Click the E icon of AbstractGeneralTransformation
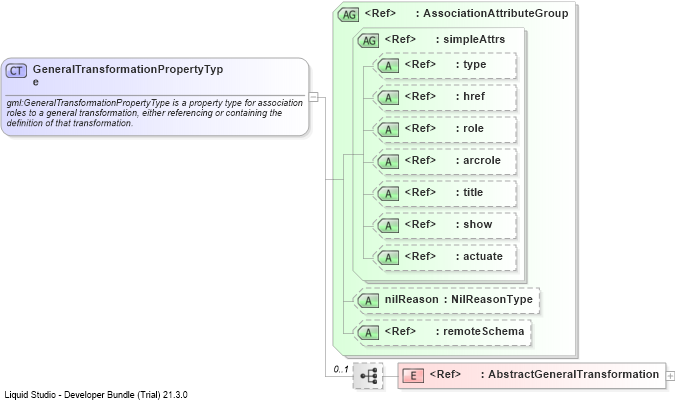This screenshot has width=675, height=400. pos(413,376)
